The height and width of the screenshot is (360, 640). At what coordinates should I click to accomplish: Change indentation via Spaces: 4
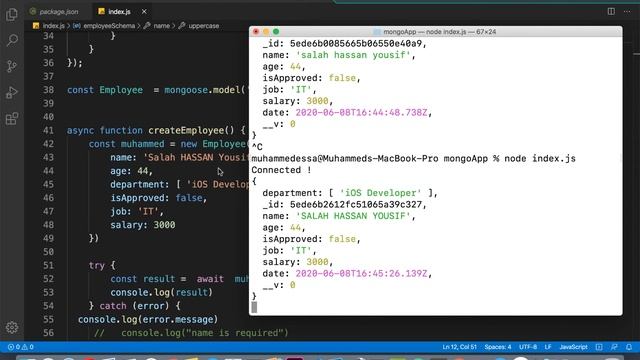point(498,347)
